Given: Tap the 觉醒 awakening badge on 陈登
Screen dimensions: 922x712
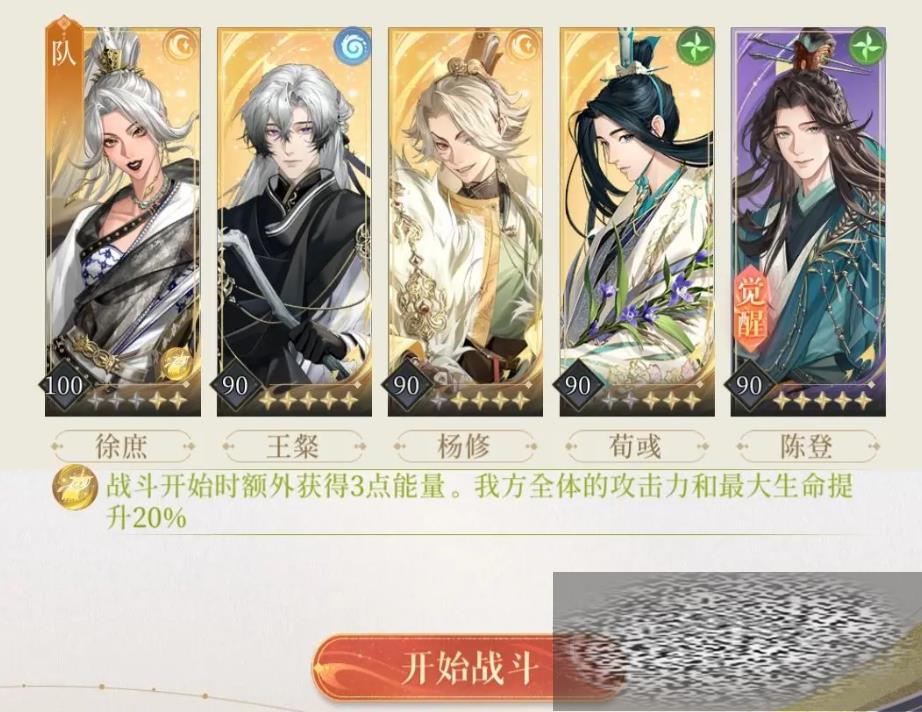Looking at the screenshot, I should pyautogui.click(x=751, y=307).
